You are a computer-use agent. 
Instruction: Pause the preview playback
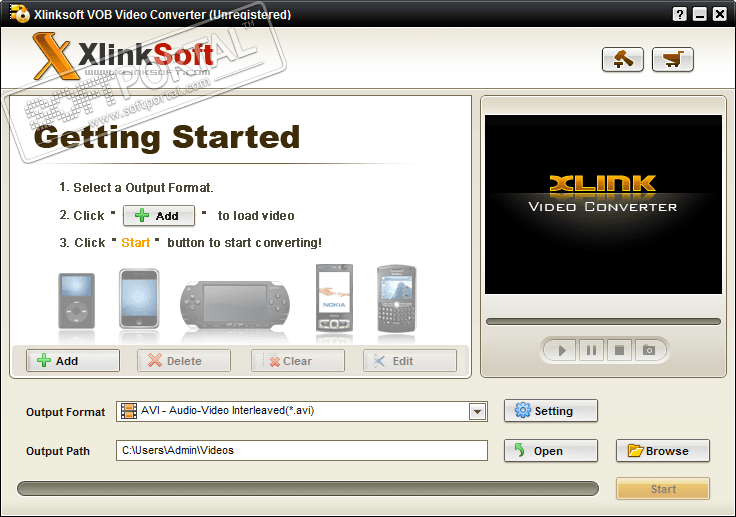(591, 350)
